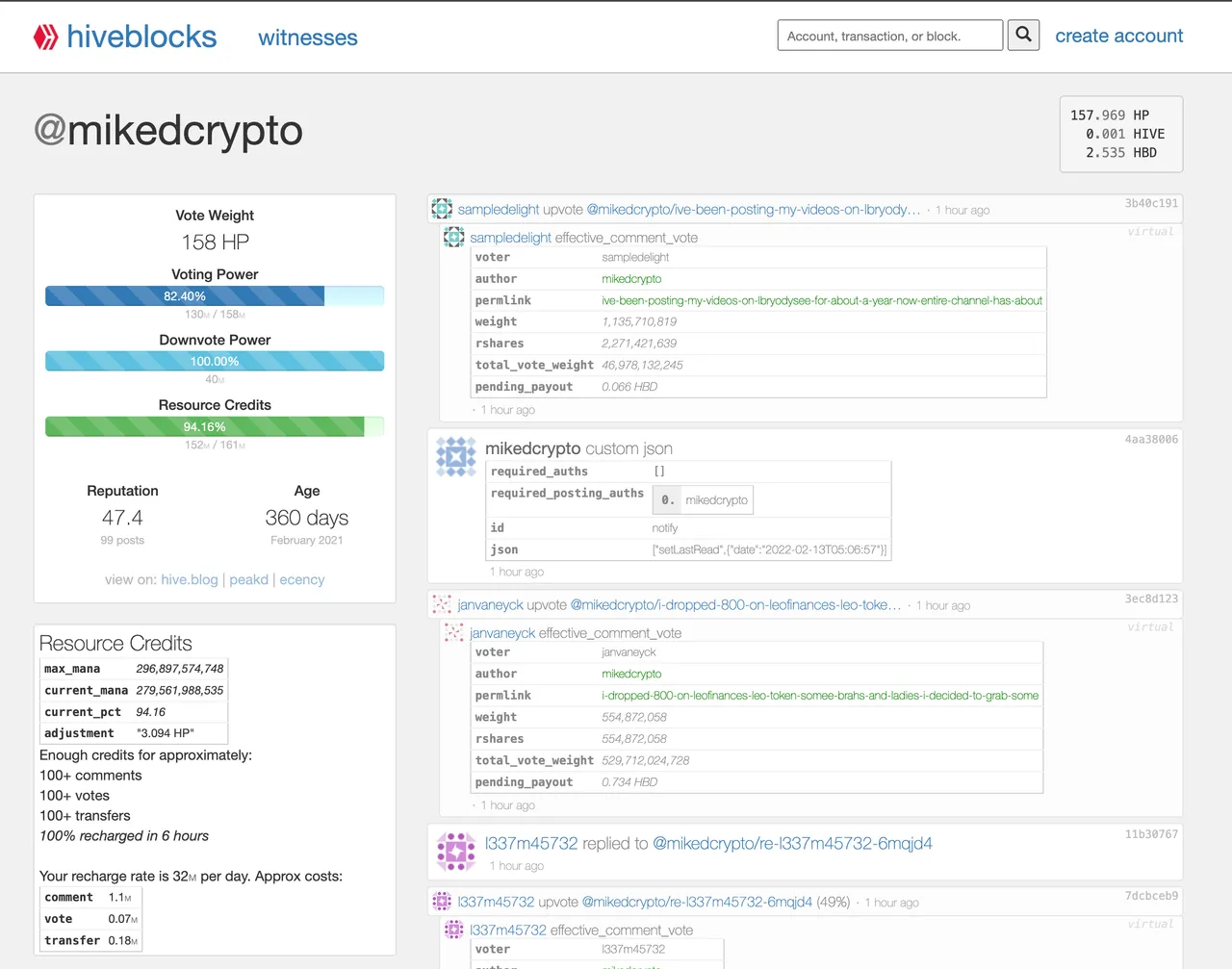Open transaction 11b30767
The image size is (1232, 969).
coord(1151,834)
